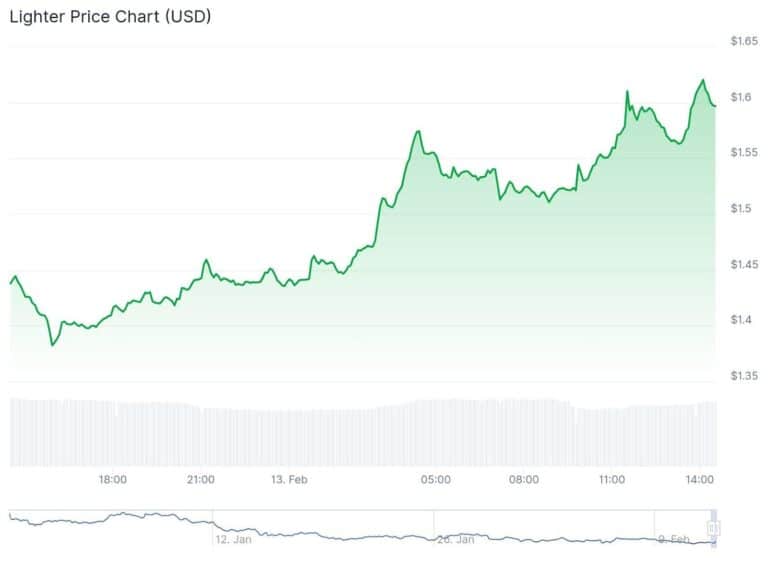Screen dimensions: 768x561
Task: Click the range navigator handle at right edge
Action: click(x=713, y=527)
